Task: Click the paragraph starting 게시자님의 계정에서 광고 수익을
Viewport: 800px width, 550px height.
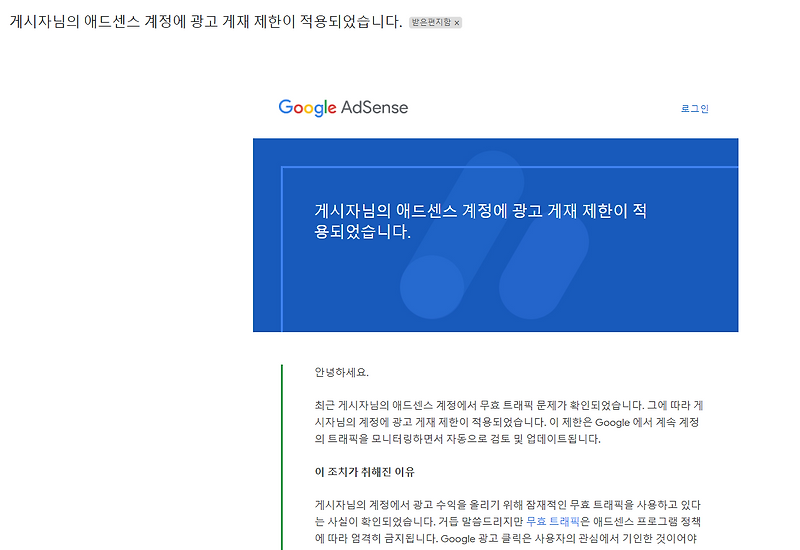Action: coord(508,521)
